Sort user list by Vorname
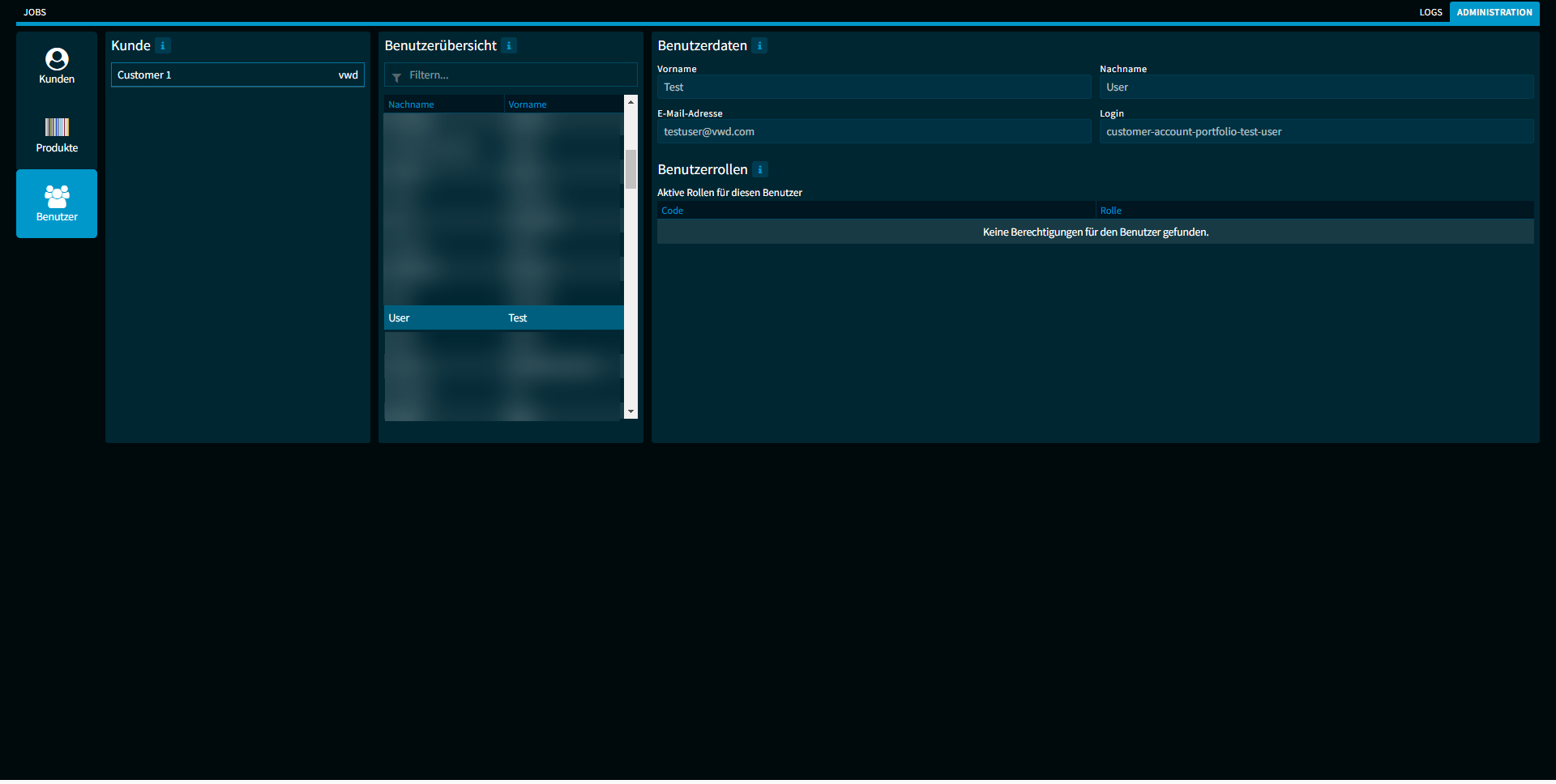Viewport: 1556px width, 784px height. 563,104
